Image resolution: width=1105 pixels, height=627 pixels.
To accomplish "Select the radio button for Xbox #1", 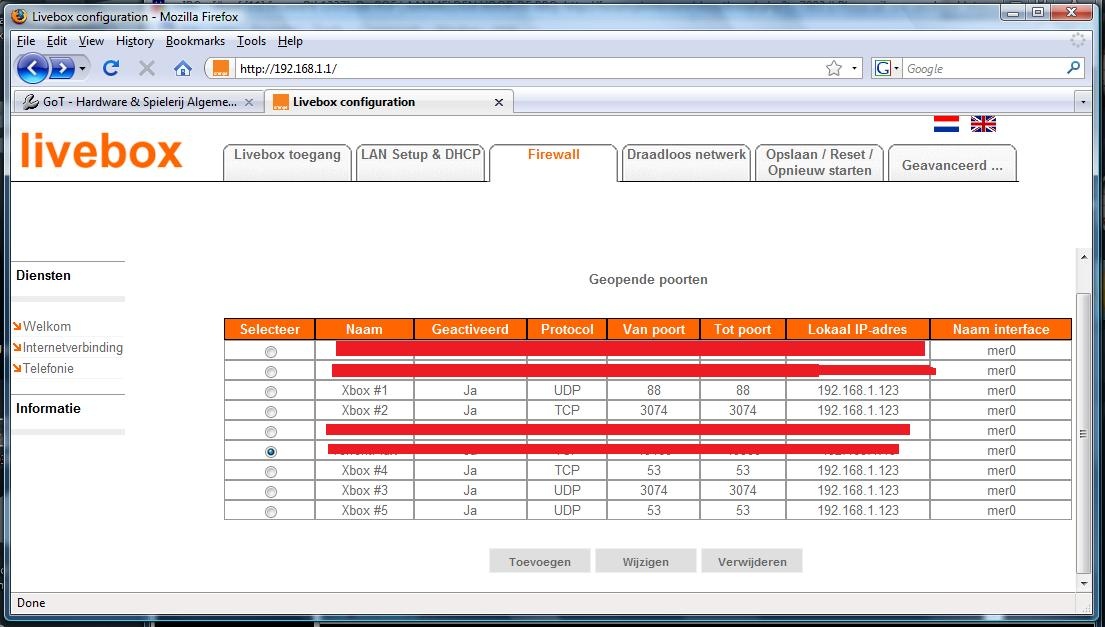I will (x=271, y=392).
